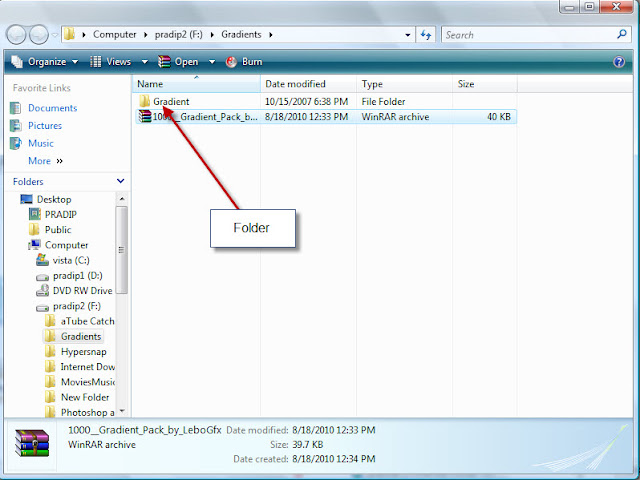640x480 pixels.
Task: Select pradip2 (F:) in folder tree
Action: [77, 306]
